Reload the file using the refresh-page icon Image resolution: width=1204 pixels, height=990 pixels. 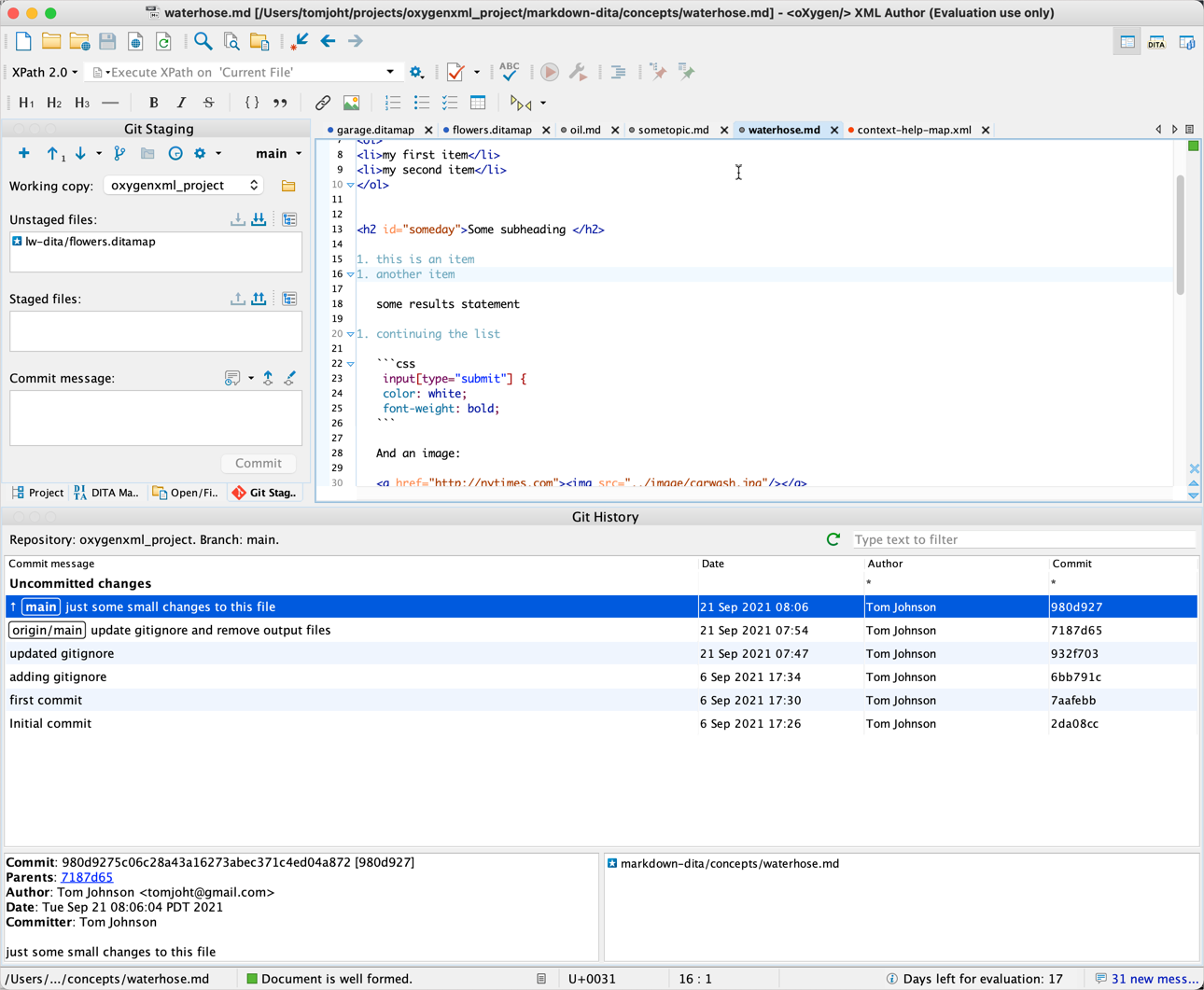163,41
